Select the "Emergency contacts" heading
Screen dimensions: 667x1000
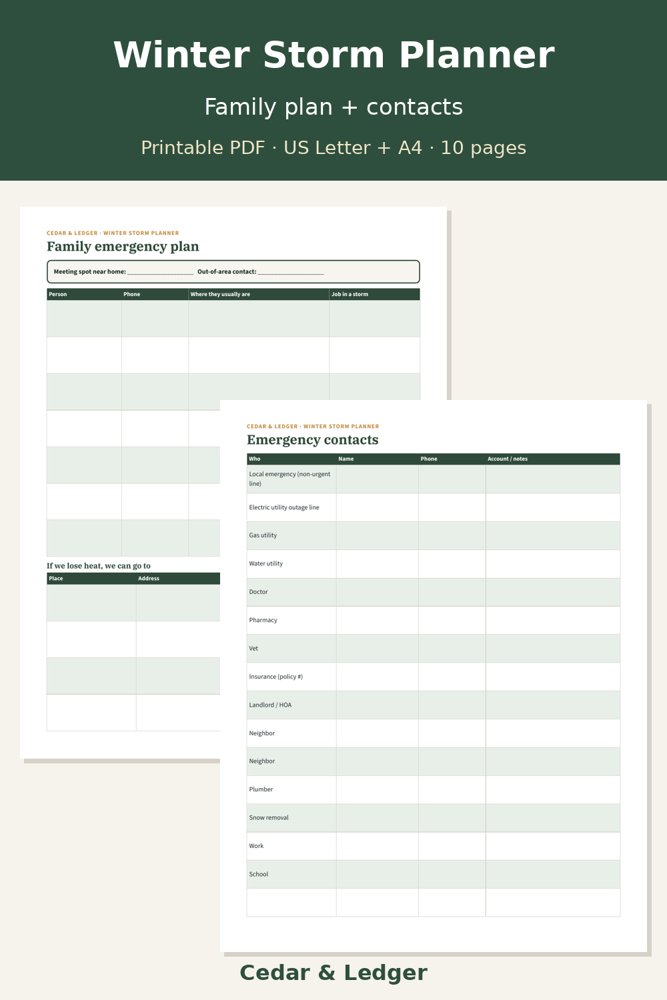coord(312,440)
